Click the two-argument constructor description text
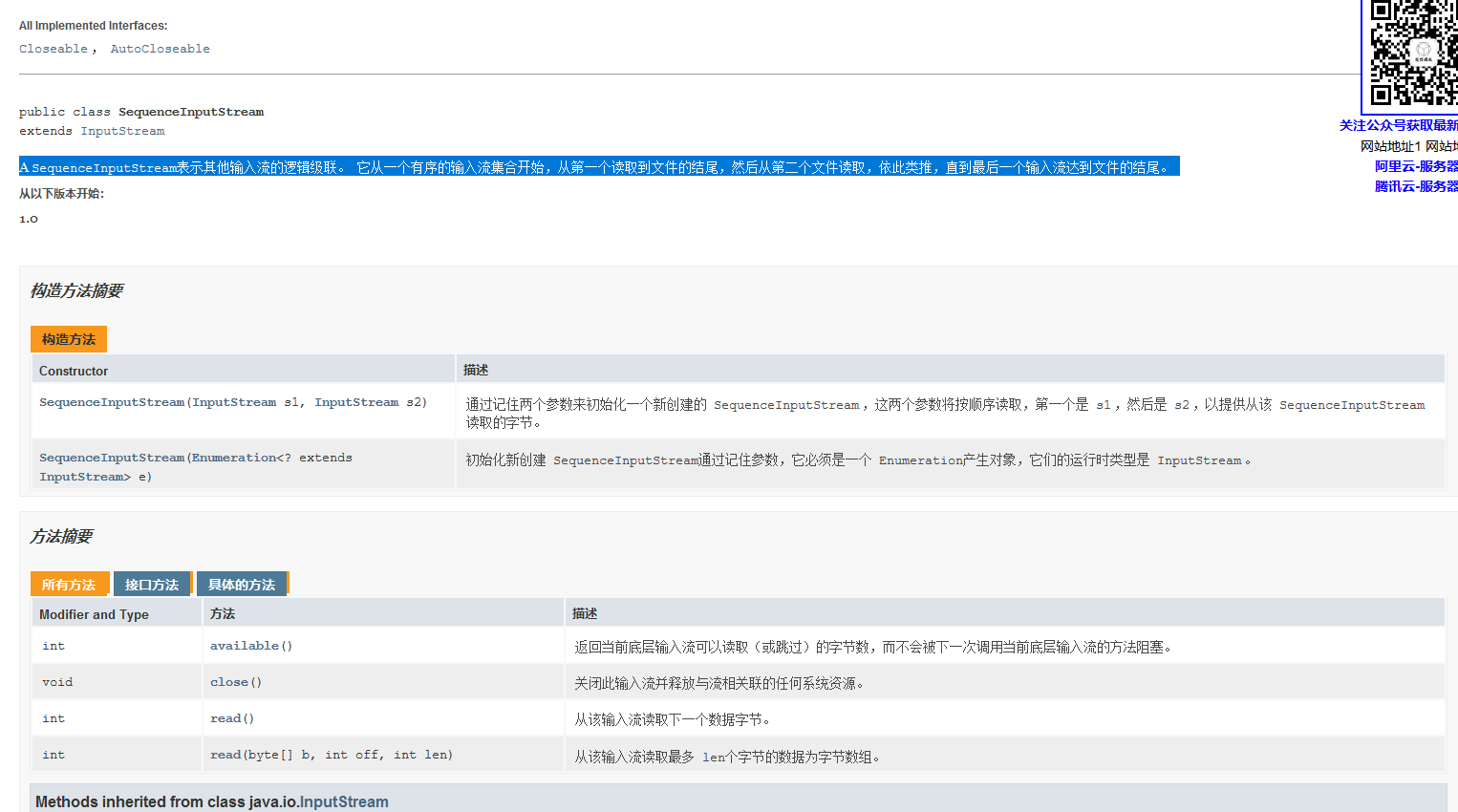The image size is (1458, 812). [945, 414]
